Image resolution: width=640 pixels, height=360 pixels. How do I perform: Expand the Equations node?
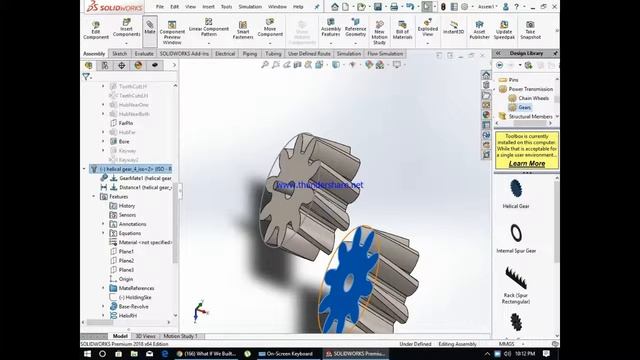tap(103, 233)
